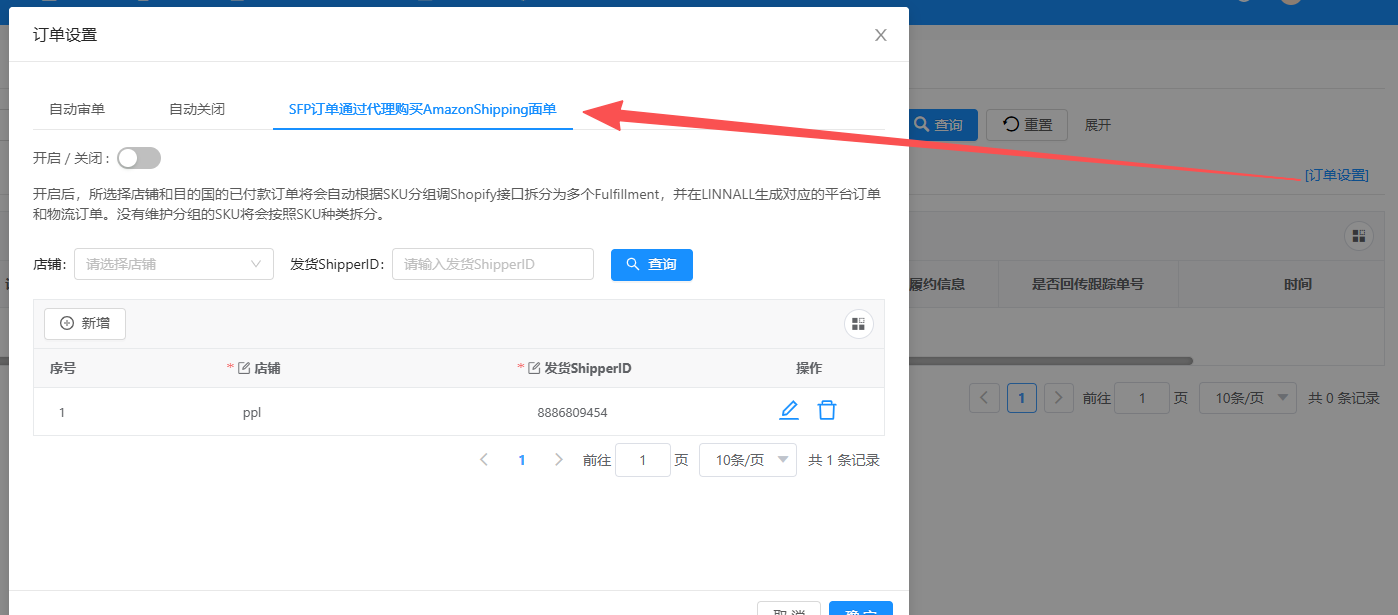Expand the 10条/页 dropdown in dialog
Viewport: 1398px width, 615px height.
click(747, 460)
